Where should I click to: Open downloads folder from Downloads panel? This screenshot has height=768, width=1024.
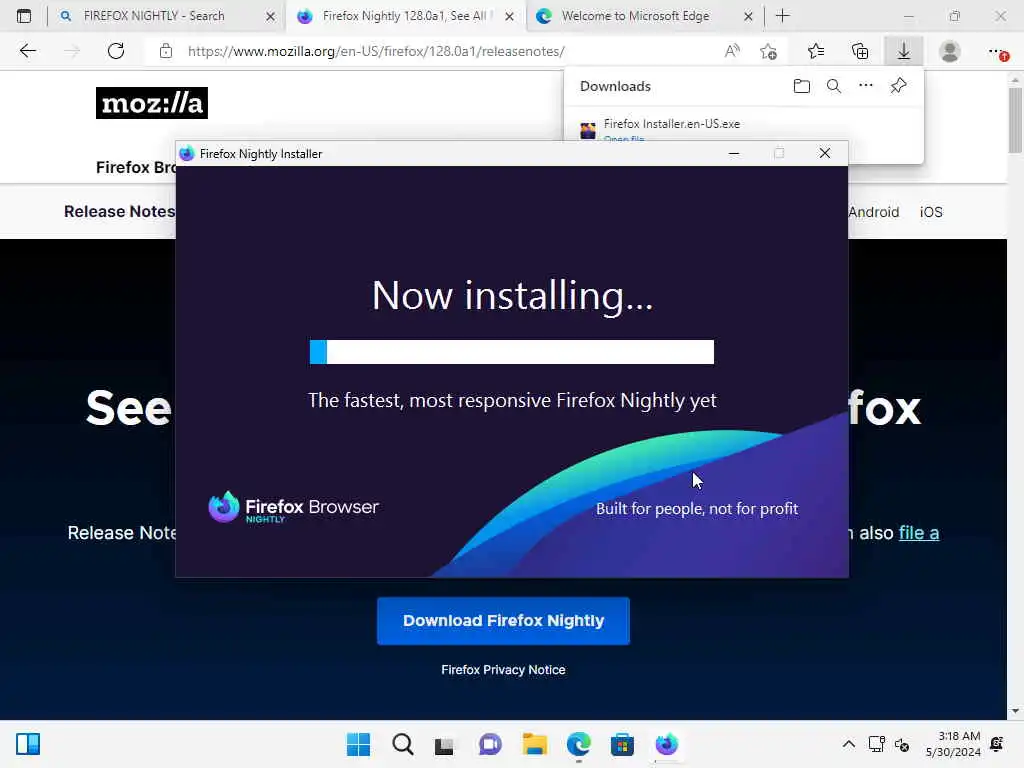(801, 86)
